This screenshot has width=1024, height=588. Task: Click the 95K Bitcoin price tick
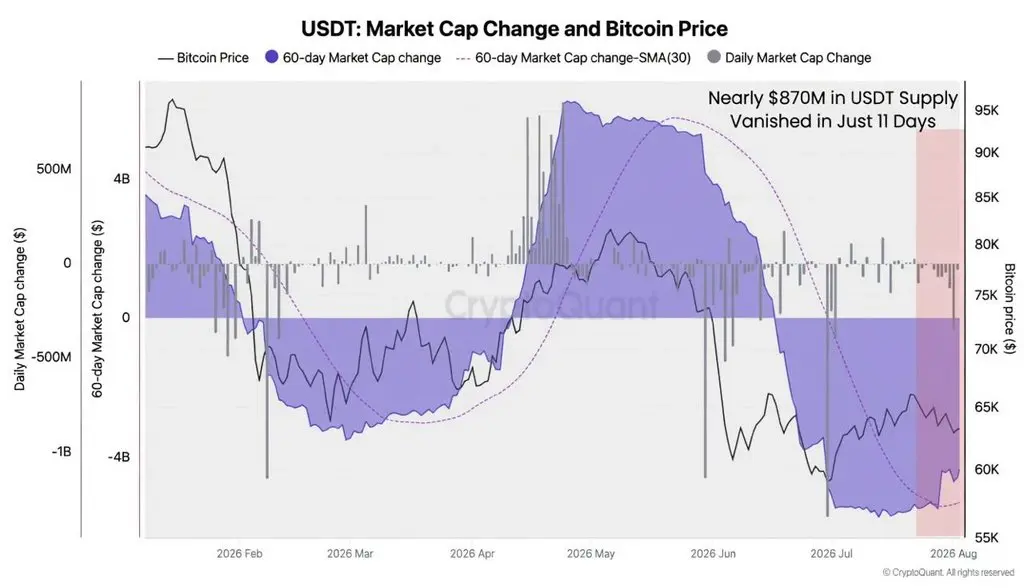coord(986,110)
